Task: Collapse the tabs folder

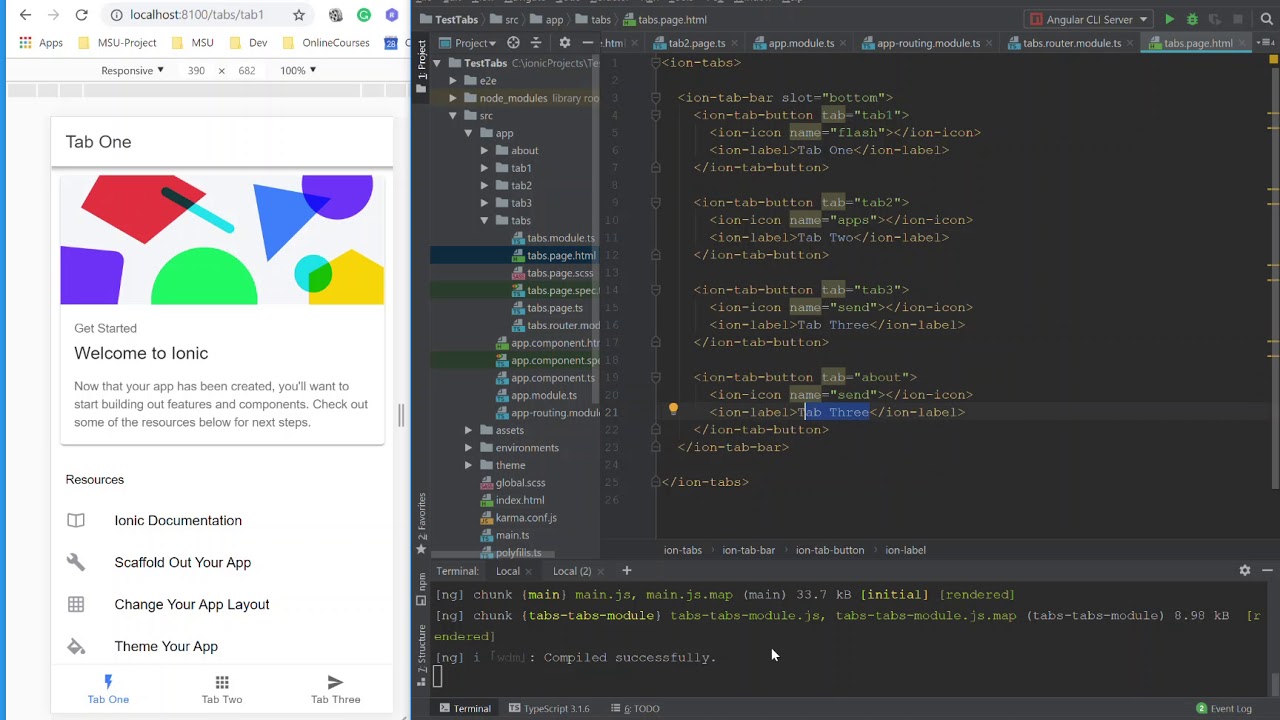Action: pyautogui.click(x=484, y=220)
